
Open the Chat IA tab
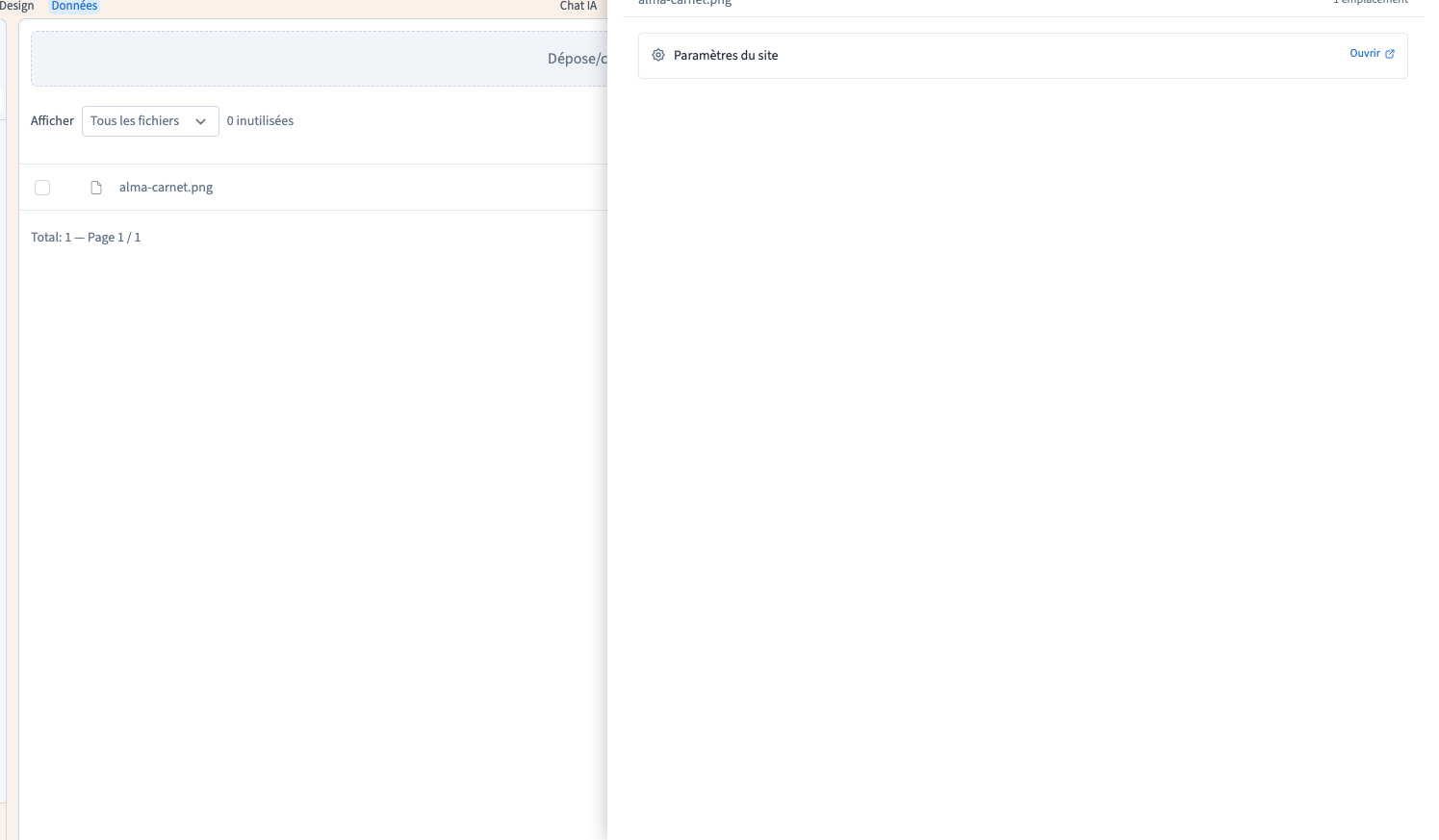(578, 6)
